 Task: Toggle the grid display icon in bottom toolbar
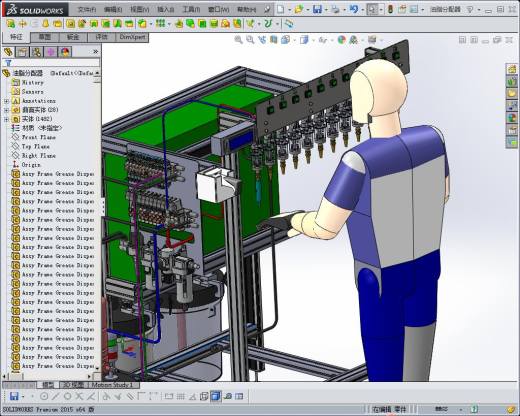180,396
